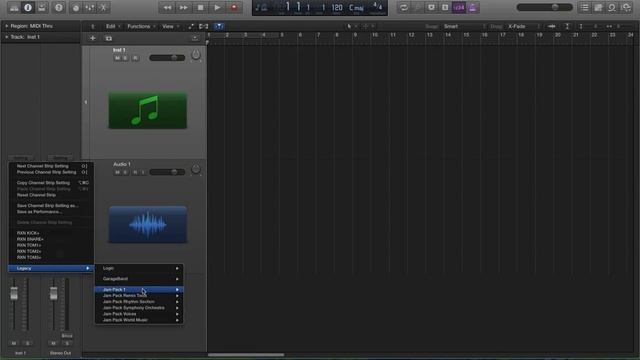Click the duplicate track button
Screen dimensions: 640x360
[109, 38]
